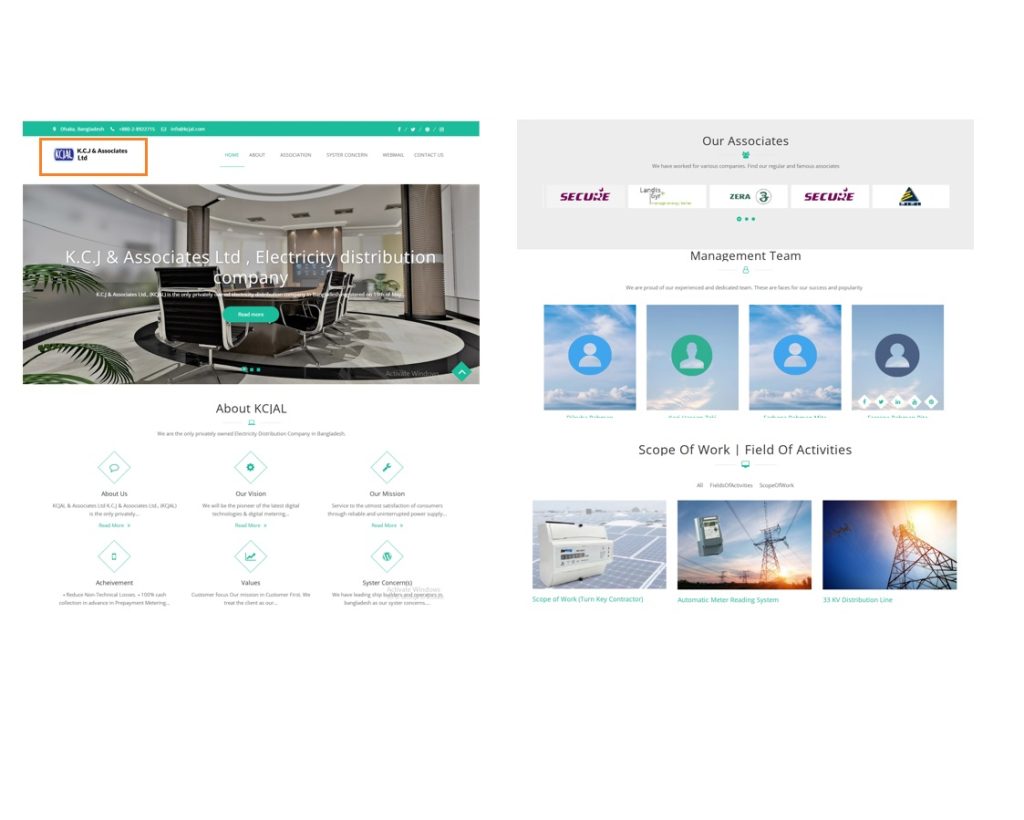Image resolution: width=1024 pixels, height=820 pixels.
Task: Open the SYSTER CONCERN navigation dropdown
Action: pos(347,154)
